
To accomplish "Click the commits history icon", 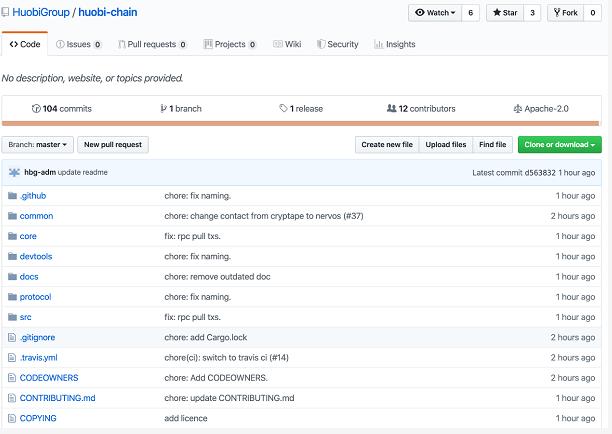I will (36, 108).
